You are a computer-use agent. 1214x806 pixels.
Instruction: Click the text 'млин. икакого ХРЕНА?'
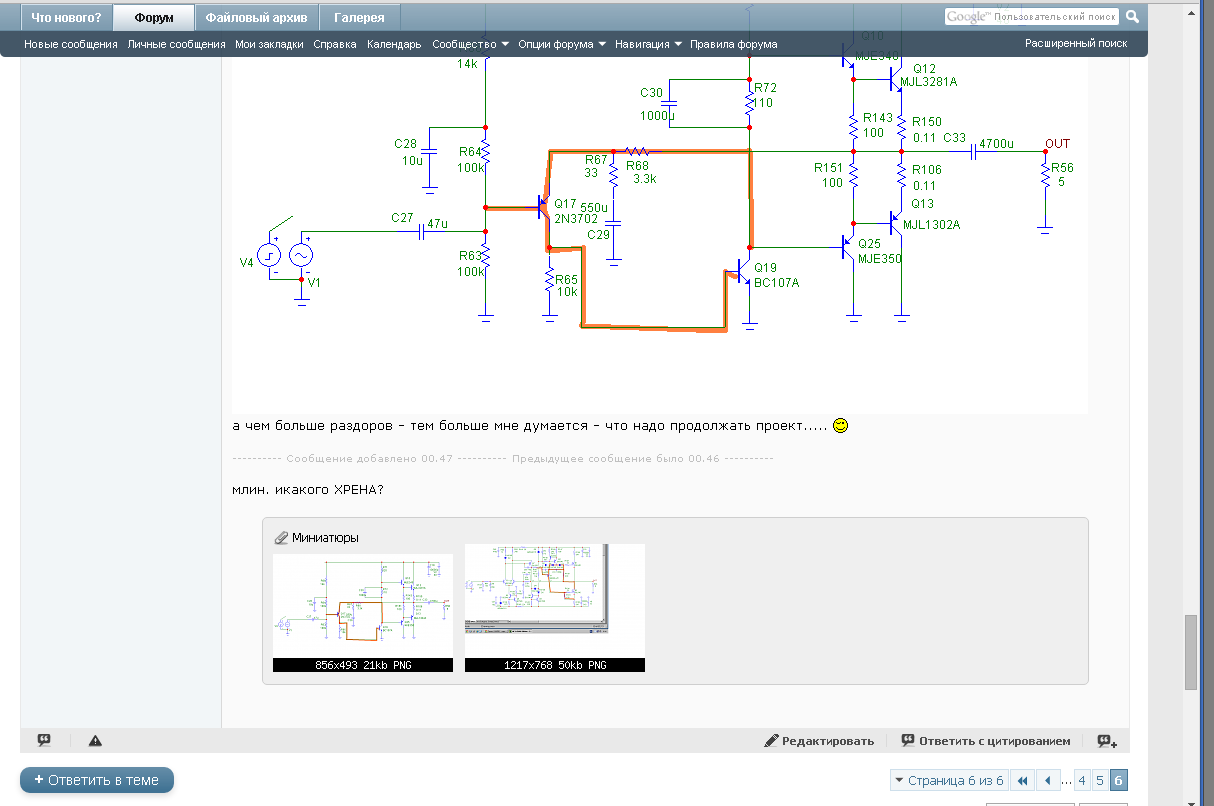[x=308, y=489]
